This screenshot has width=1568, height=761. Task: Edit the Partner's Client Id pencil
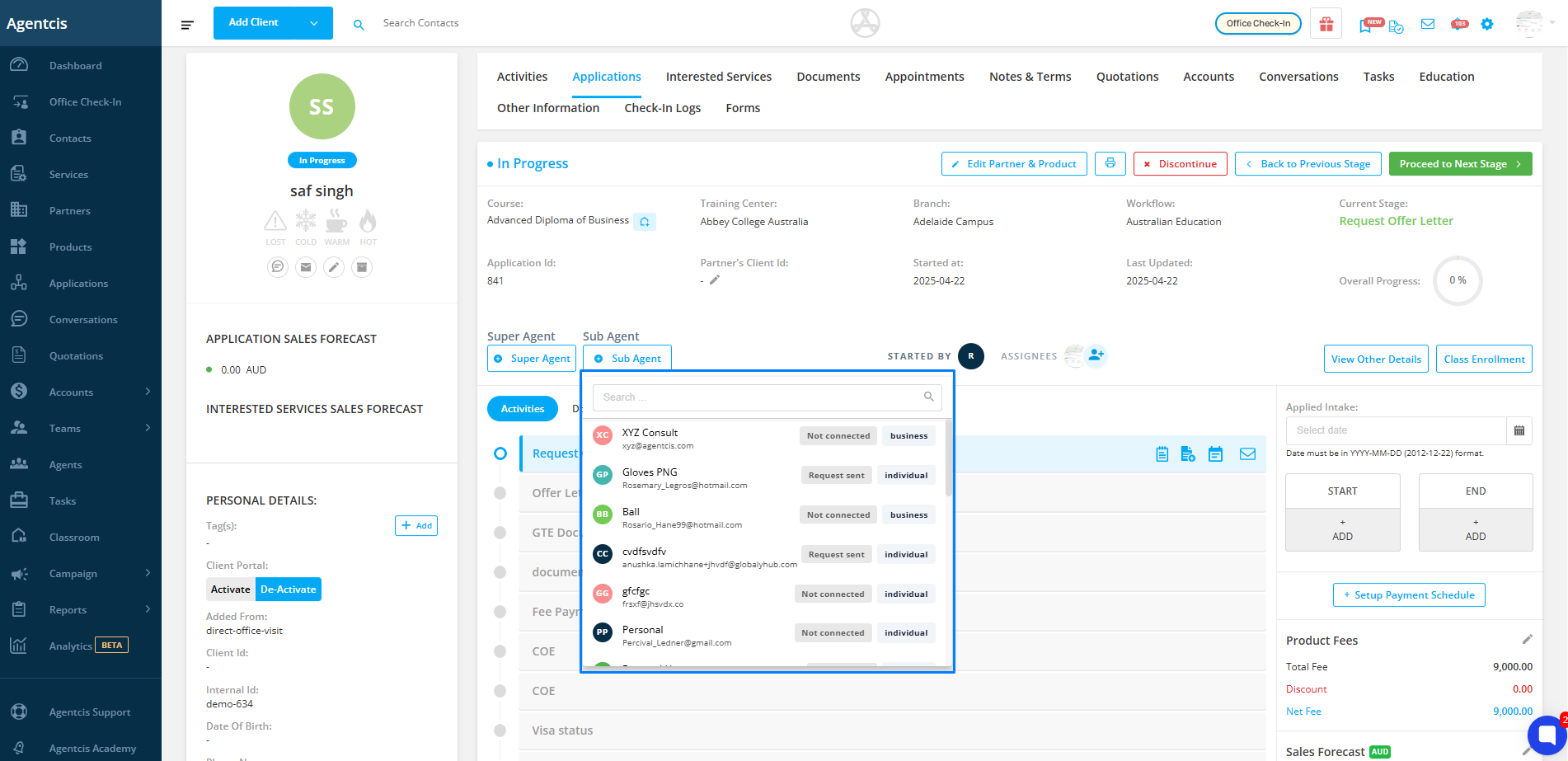pyautogui.click(x=715, y=280)
